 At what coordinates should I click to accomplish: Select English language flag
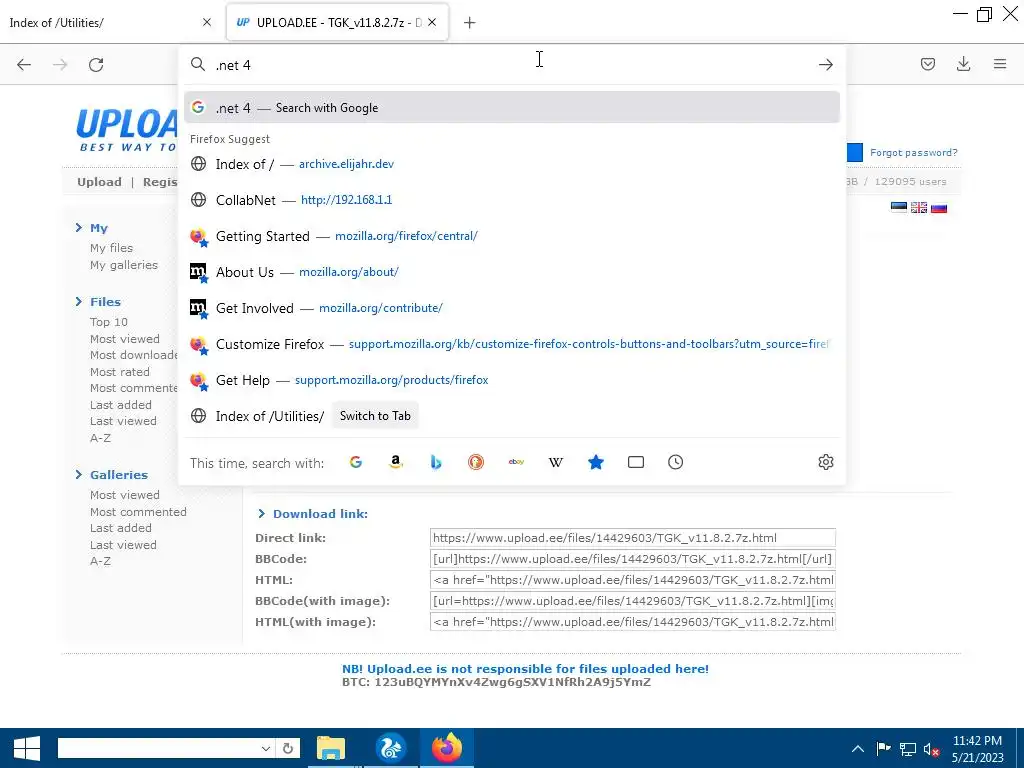(x=919, y=208)
